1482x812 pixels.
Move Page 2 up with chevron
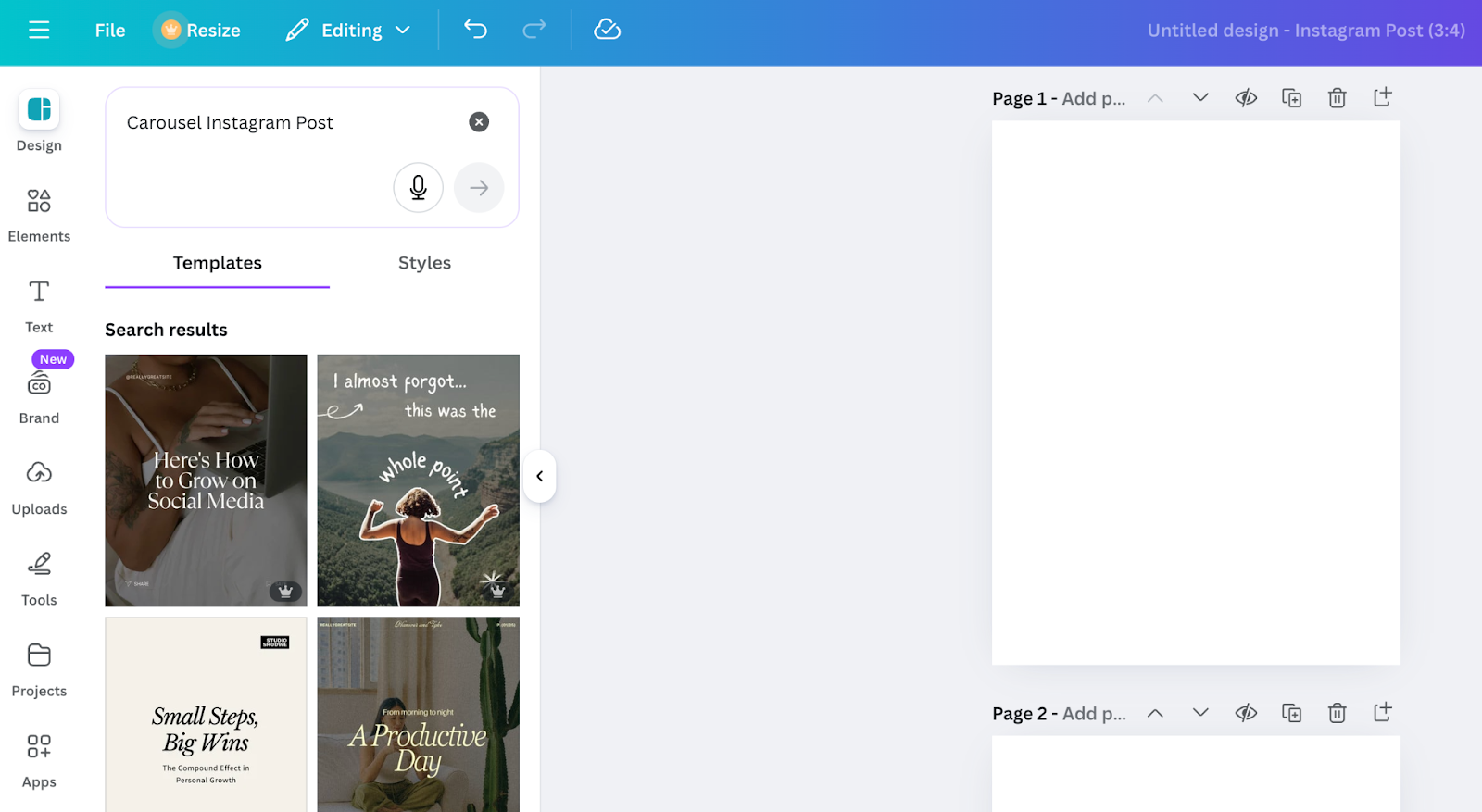(x=1155, y=713)
